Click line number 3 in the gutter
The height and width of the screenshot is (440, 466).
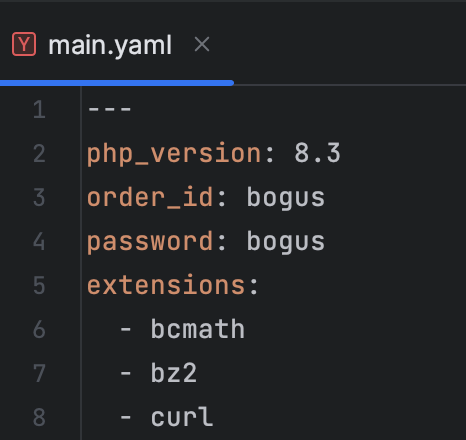coord(39,198)
